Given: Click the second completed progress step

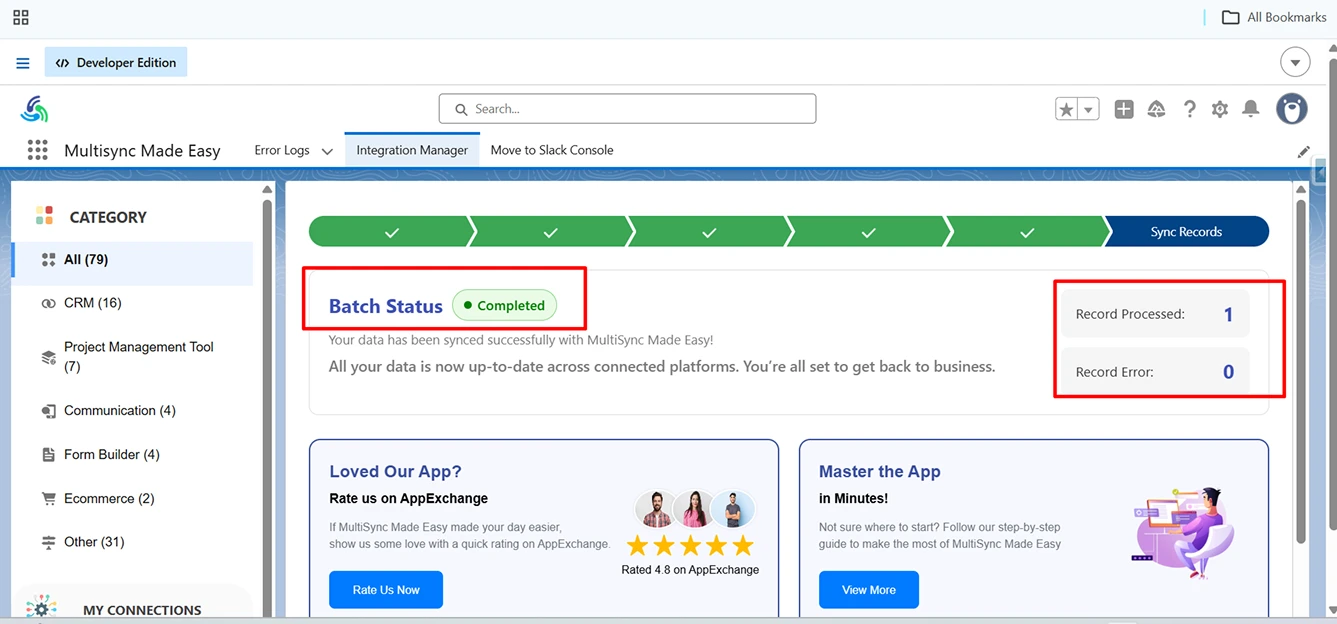Looking at the screenshot, I should (x=551, y=232).
